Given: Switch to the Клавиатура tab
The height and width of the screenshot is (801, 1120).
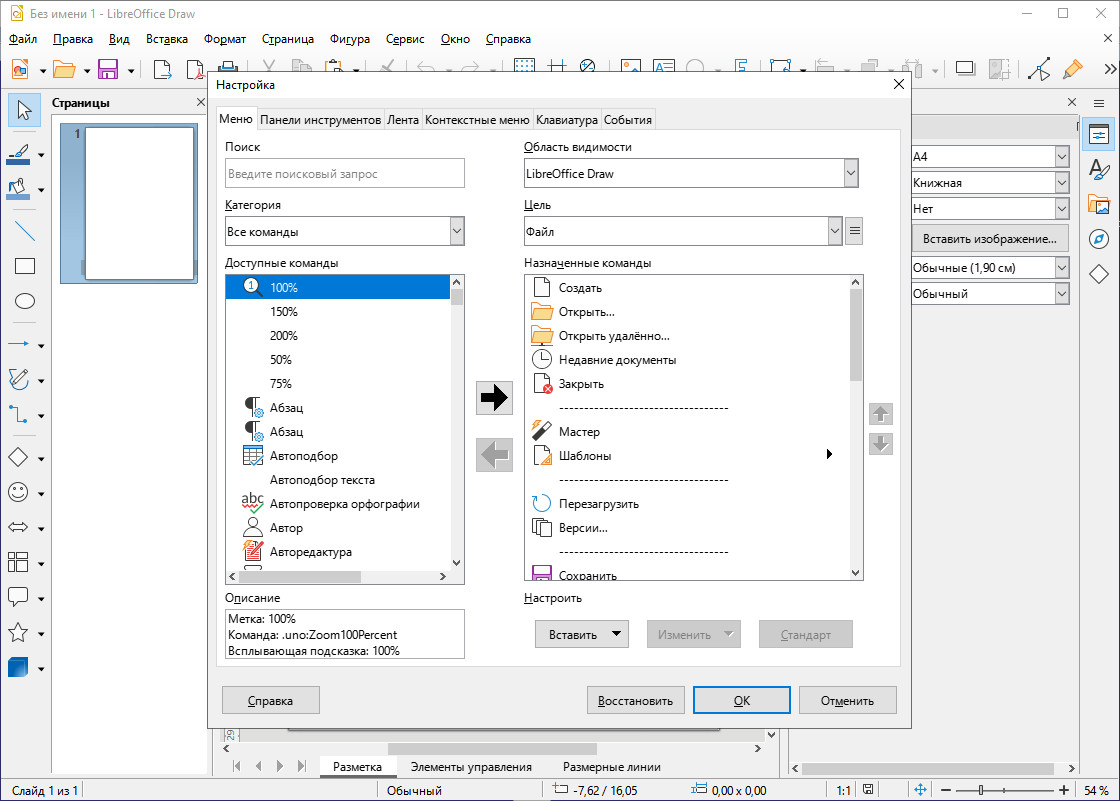Looking at the screenshot, I should [x=566, y=120].
